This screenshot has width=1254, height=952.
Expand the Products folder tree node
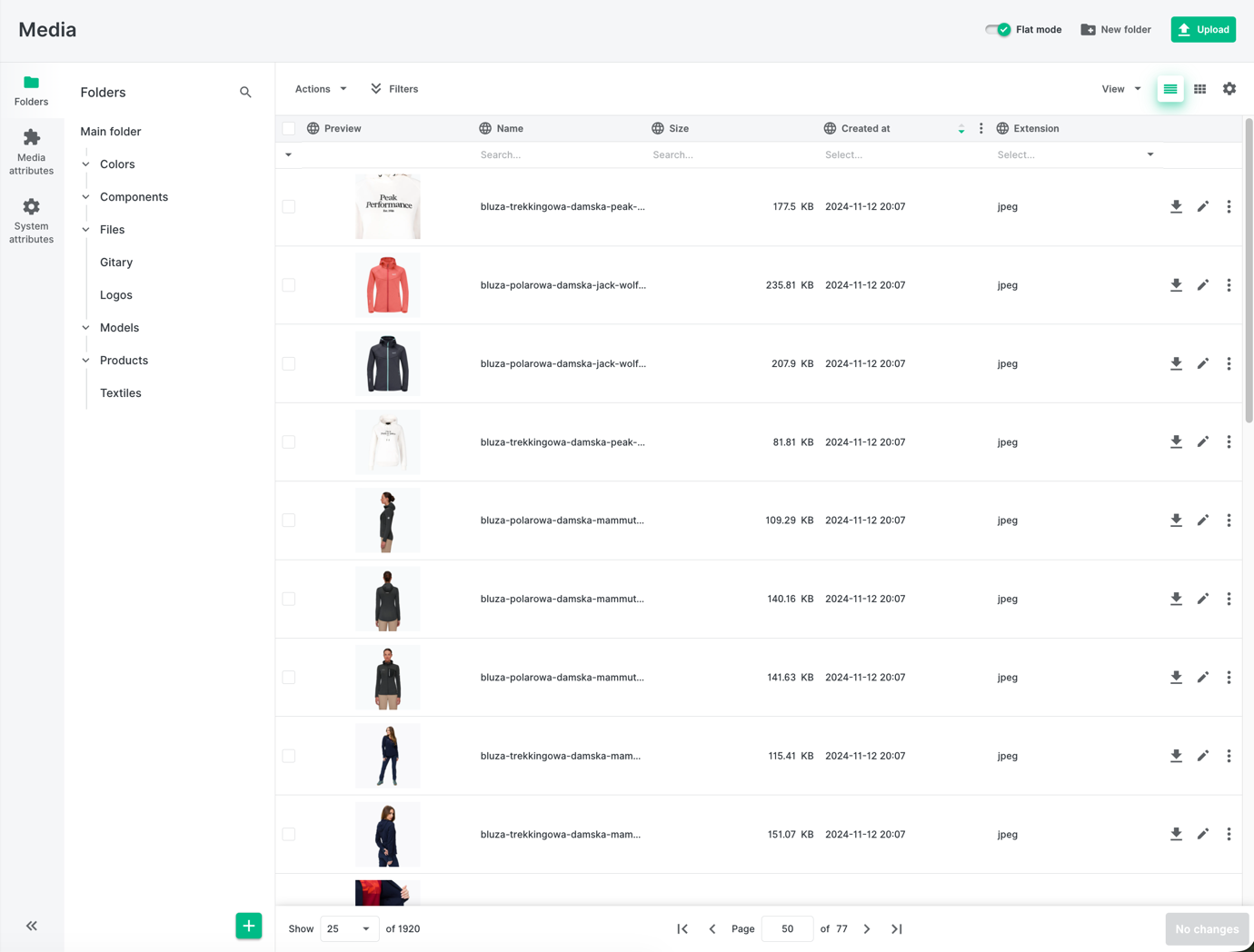pyautogui.click(x=86, y=361)
